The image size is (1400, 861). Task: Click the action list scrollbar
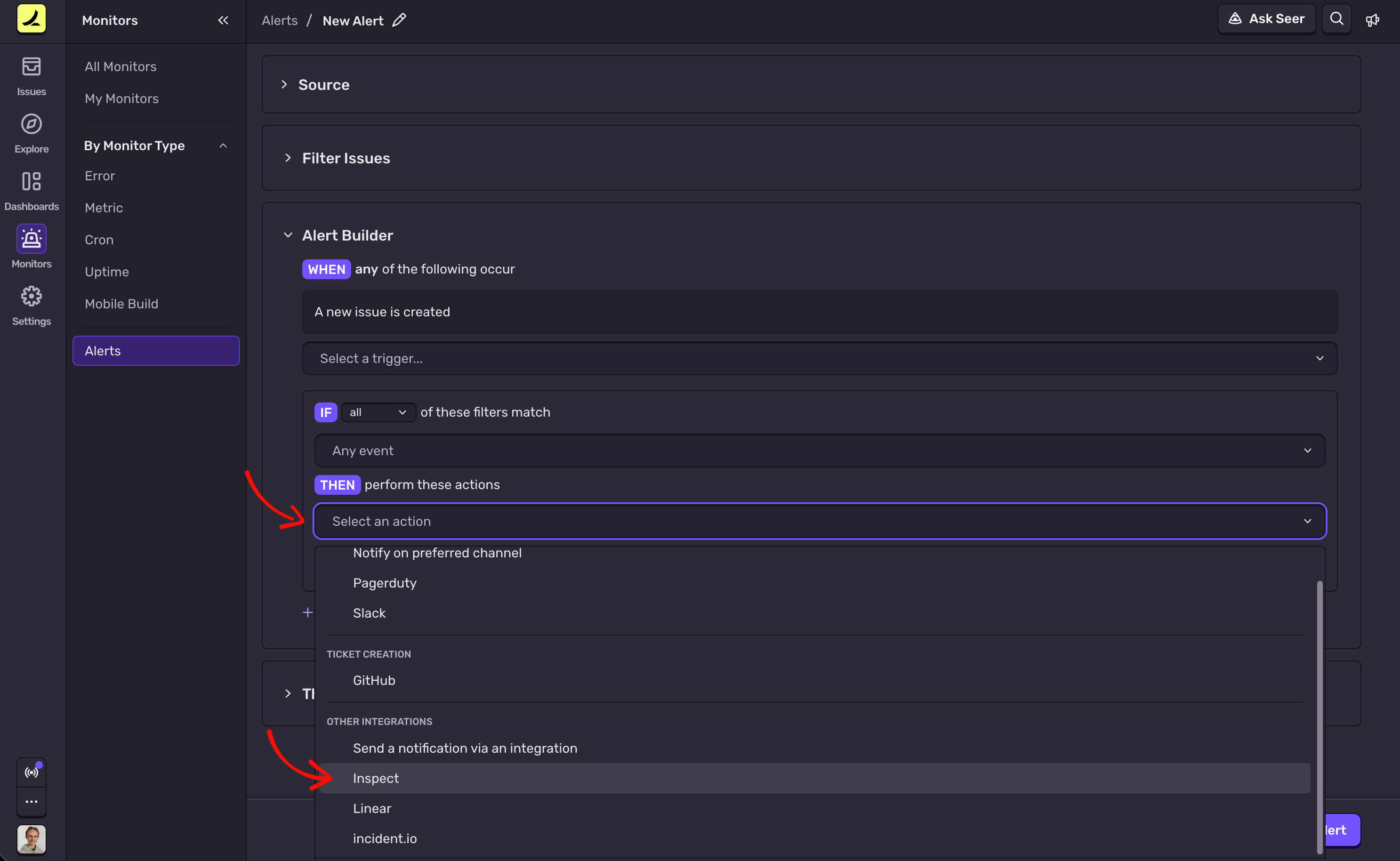click(1319, 717)
